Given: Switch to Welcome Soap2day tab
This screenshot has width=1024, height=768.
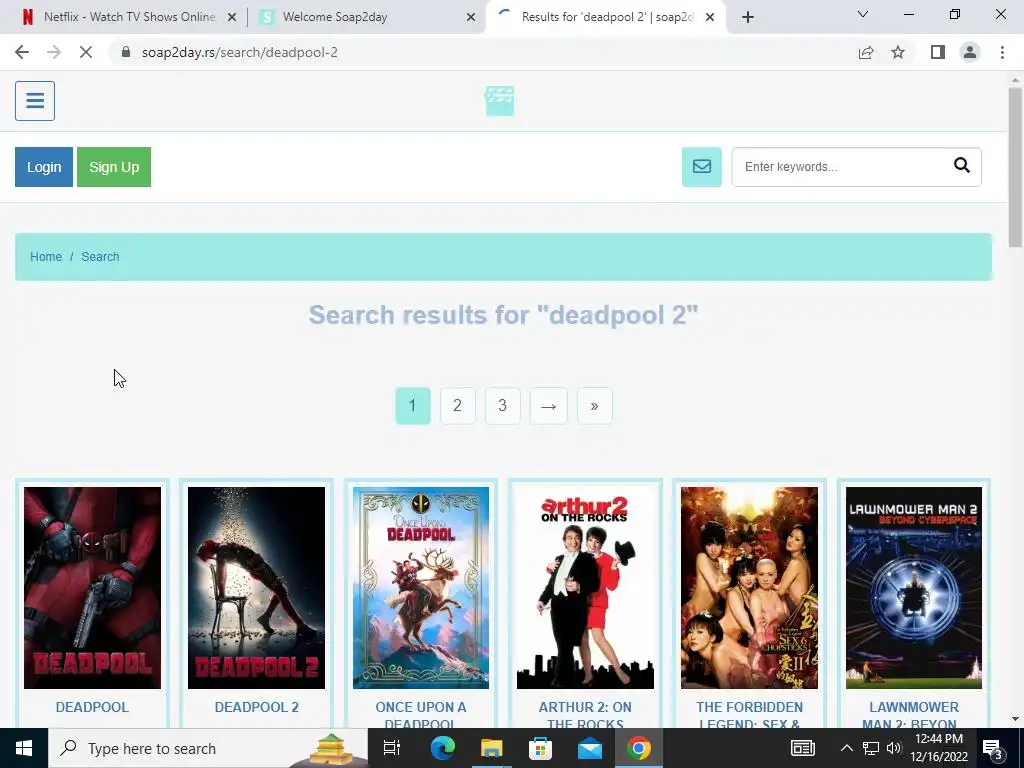Looking at the screenshot, I should [366, 17].
